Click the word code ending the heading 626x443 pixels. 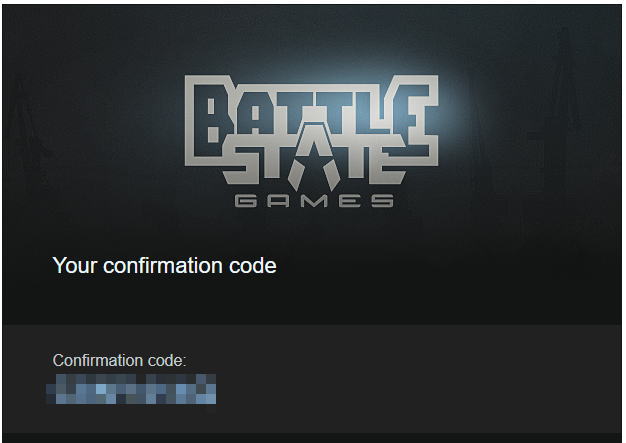(253, 266)
